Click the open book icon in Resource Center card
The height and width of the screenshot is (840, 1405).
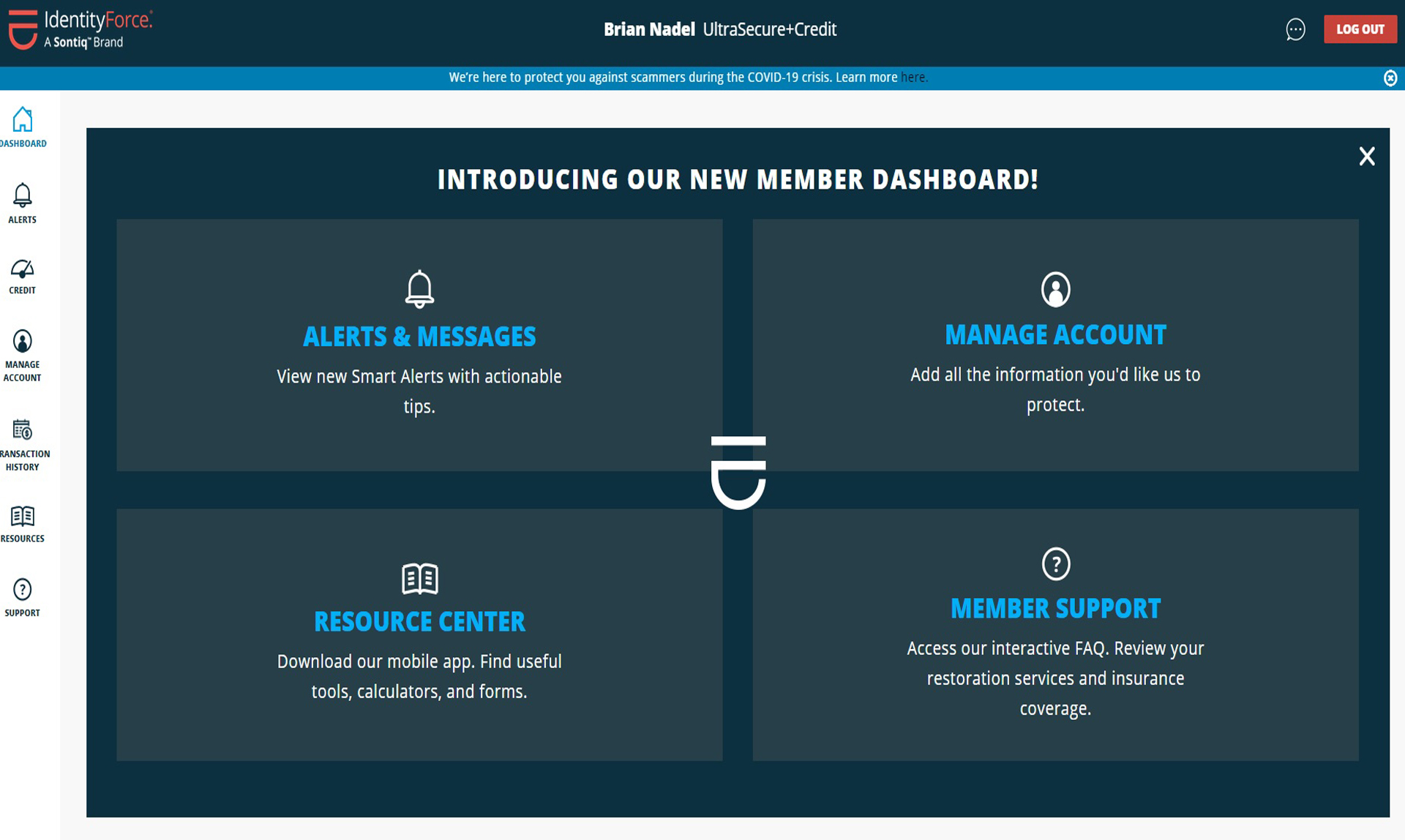419,578
